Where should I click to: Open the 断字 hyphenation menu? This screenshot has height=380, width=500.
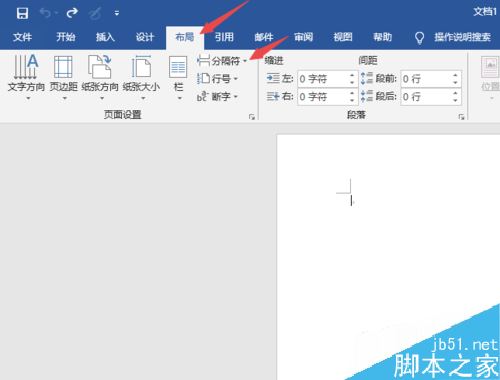click(x=217, y=97)
